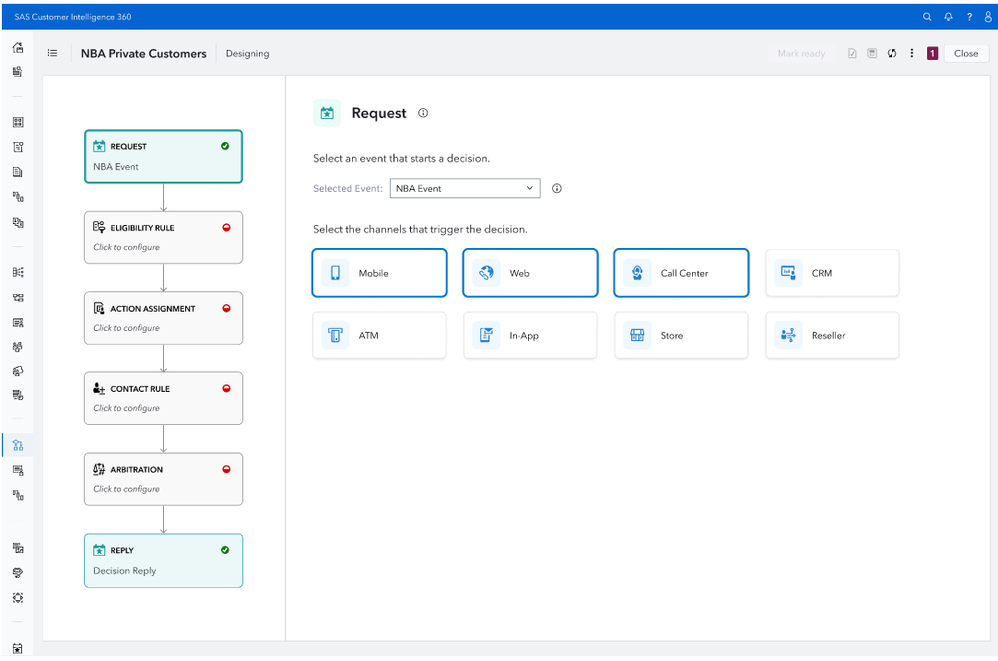Go to Home in the left sidebar
Screen dimensions: 998x661
pyautogui.click(x=18, y=48)
